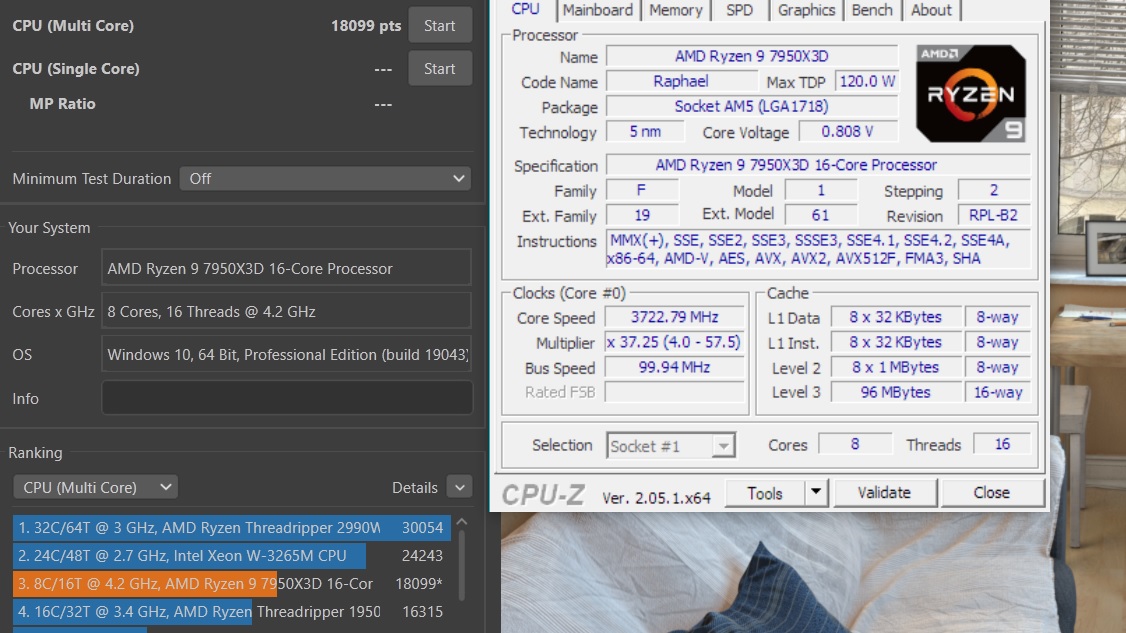This screenshot has width=1126, height=633.
Task: Click the Level 3 cache 96 MBytes value
Action: coord(895,392)
